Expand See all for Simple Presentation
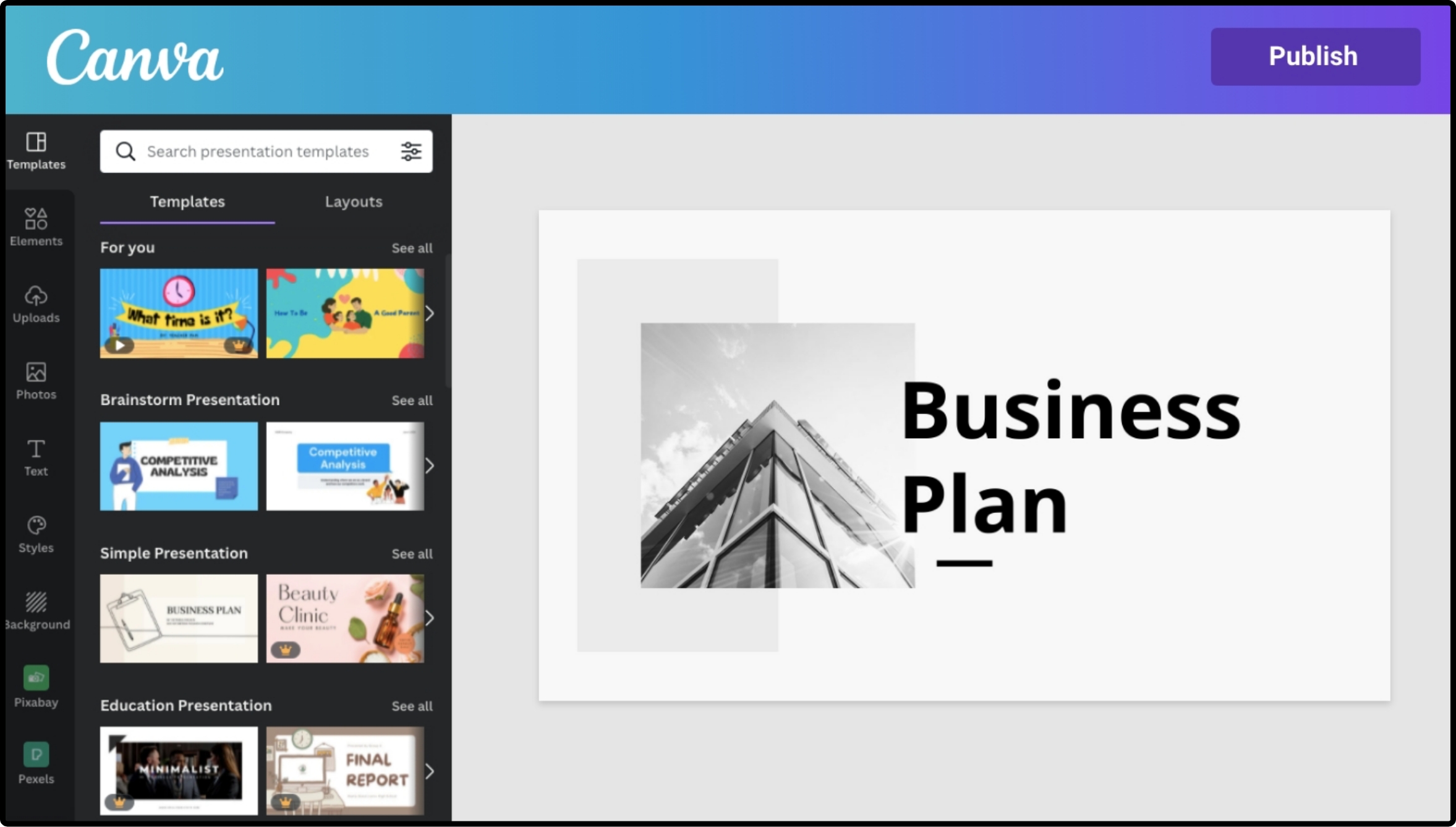 coord(411,553)
